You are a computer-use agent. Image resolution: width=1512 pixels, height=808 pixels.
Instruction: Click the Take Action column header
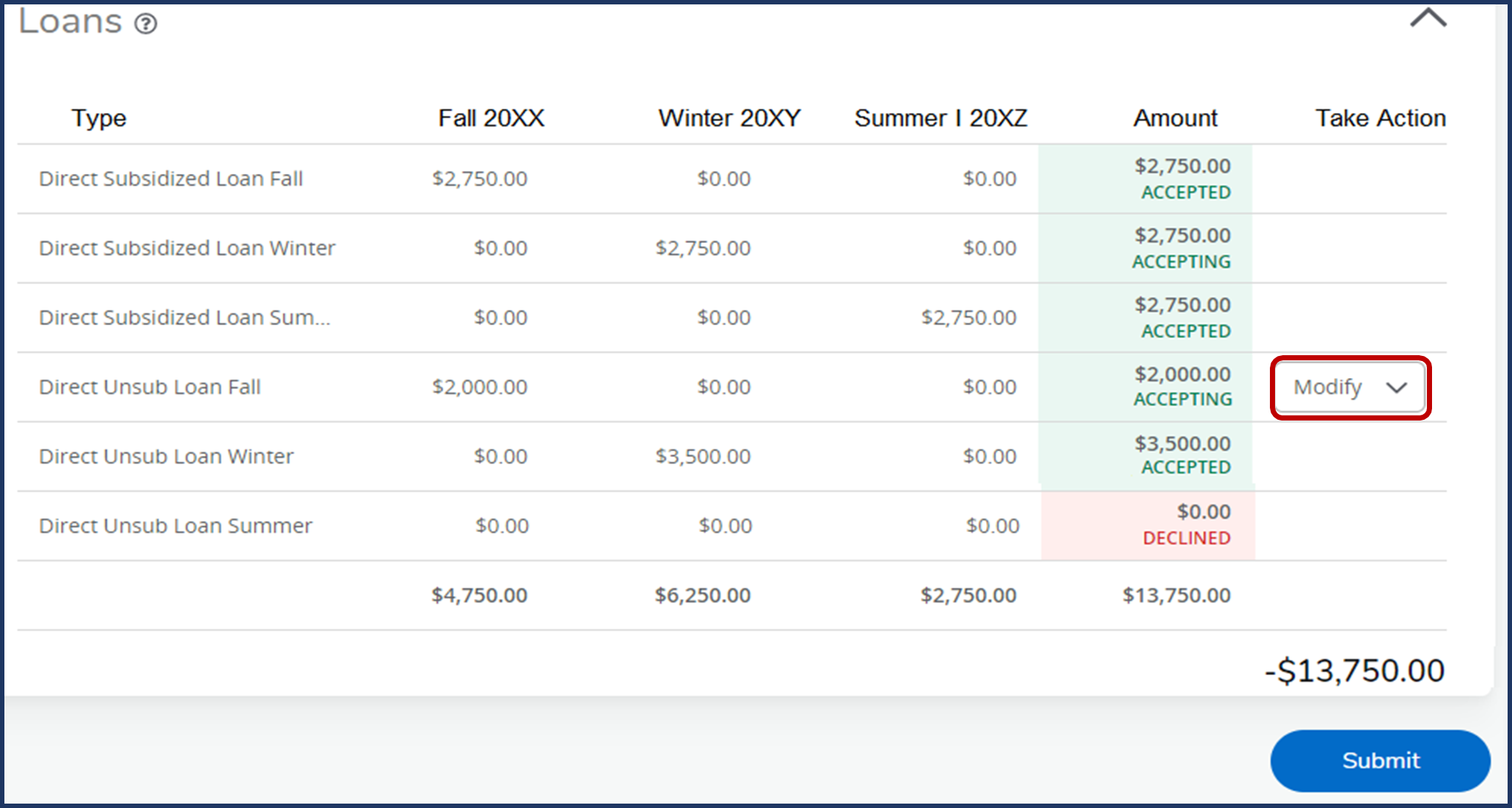coord(1380,118)
